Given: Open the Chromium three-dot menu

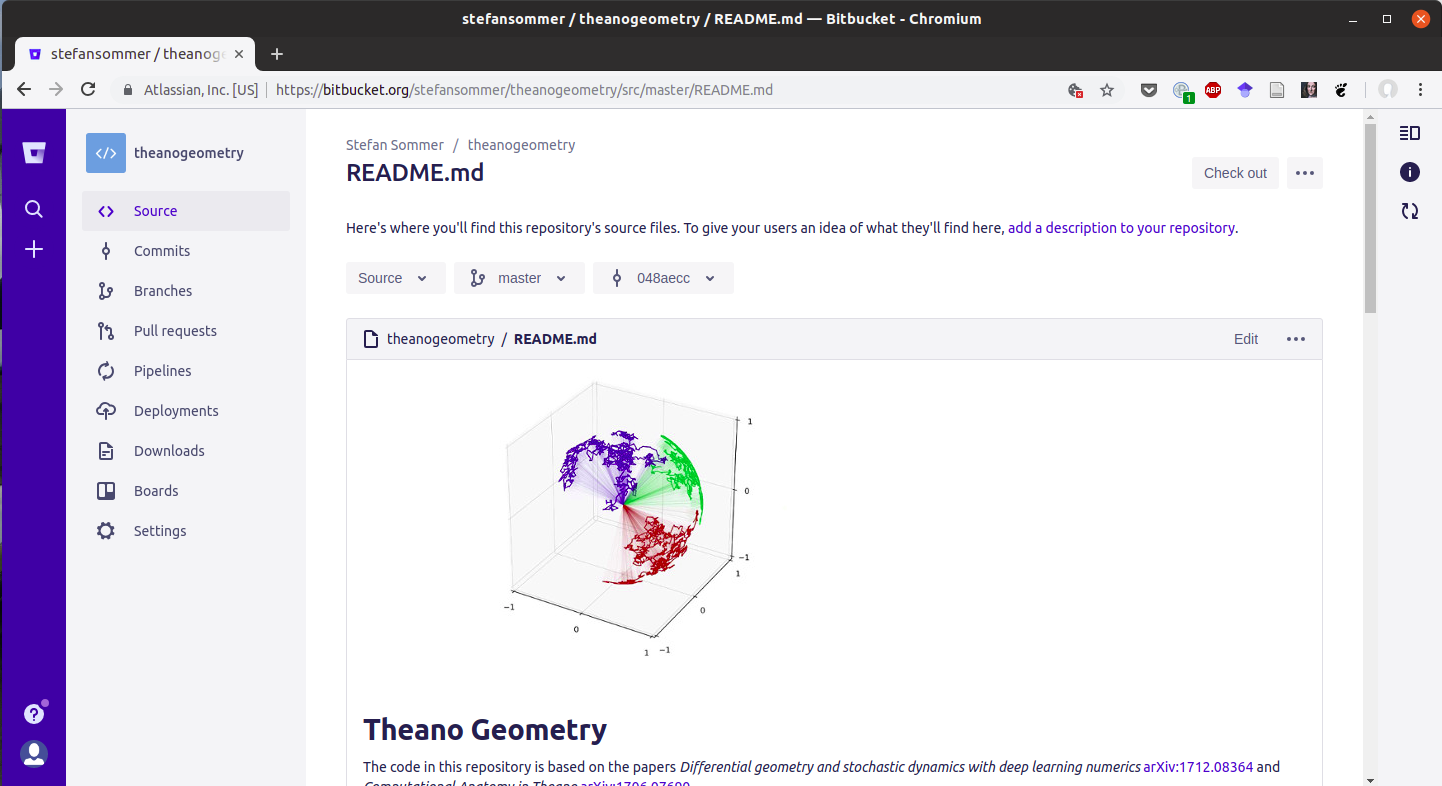Looking at the screenshot, I should tap(1420, 90).
